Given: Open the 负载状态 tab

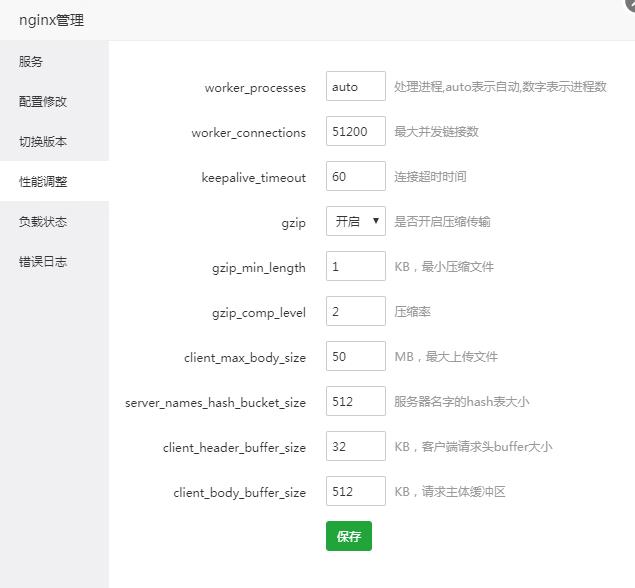Looking at the screenshot, I should tap(54, 222).
